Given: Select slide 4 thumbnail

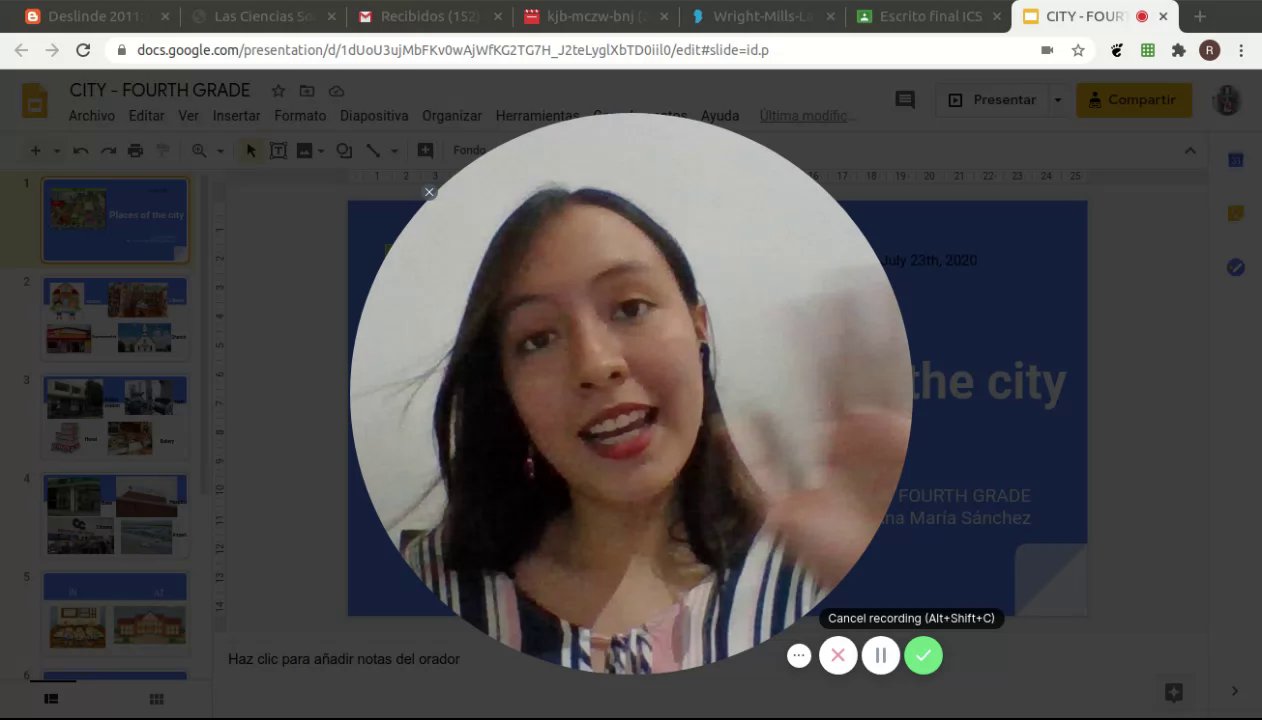Looking at the screenshot, I should click(115, 514).
